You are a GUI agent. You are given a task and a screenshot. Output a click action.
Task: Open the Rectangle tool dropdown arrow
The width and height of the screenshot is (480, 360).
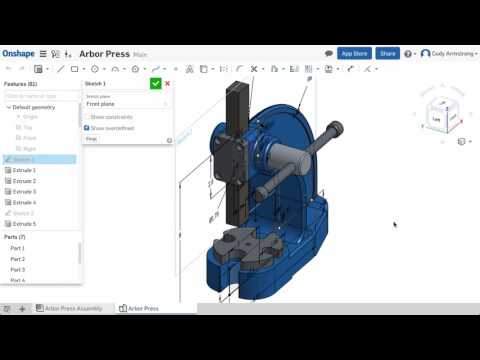[x=84, y=69]
